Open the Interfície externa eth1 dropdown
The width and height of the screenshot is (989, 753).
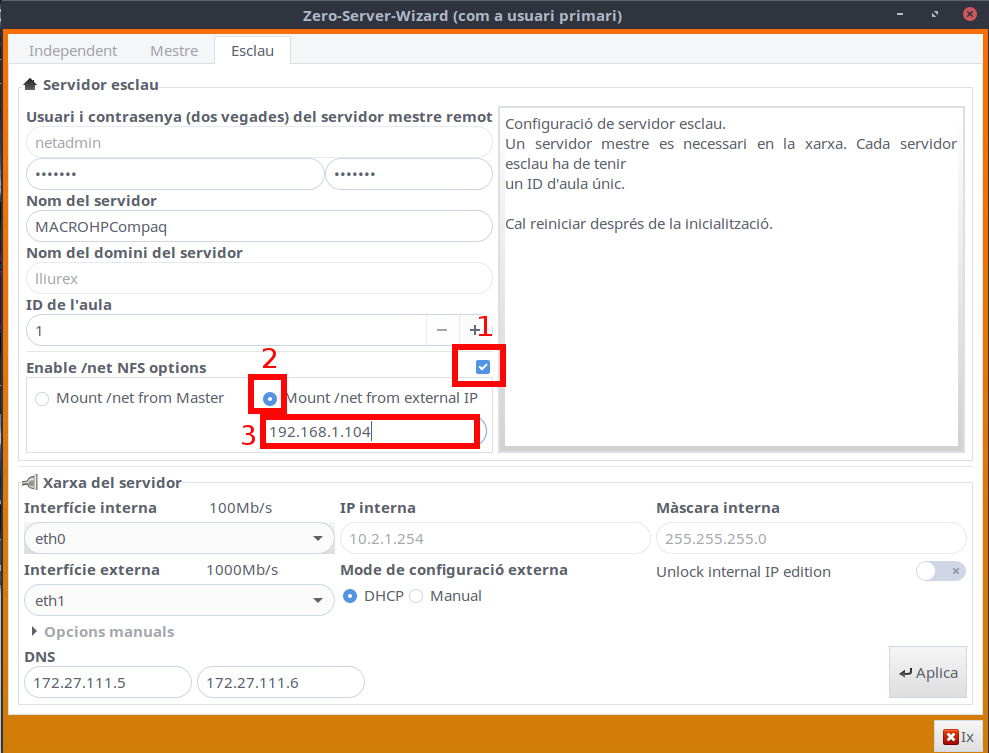(178, 601)
